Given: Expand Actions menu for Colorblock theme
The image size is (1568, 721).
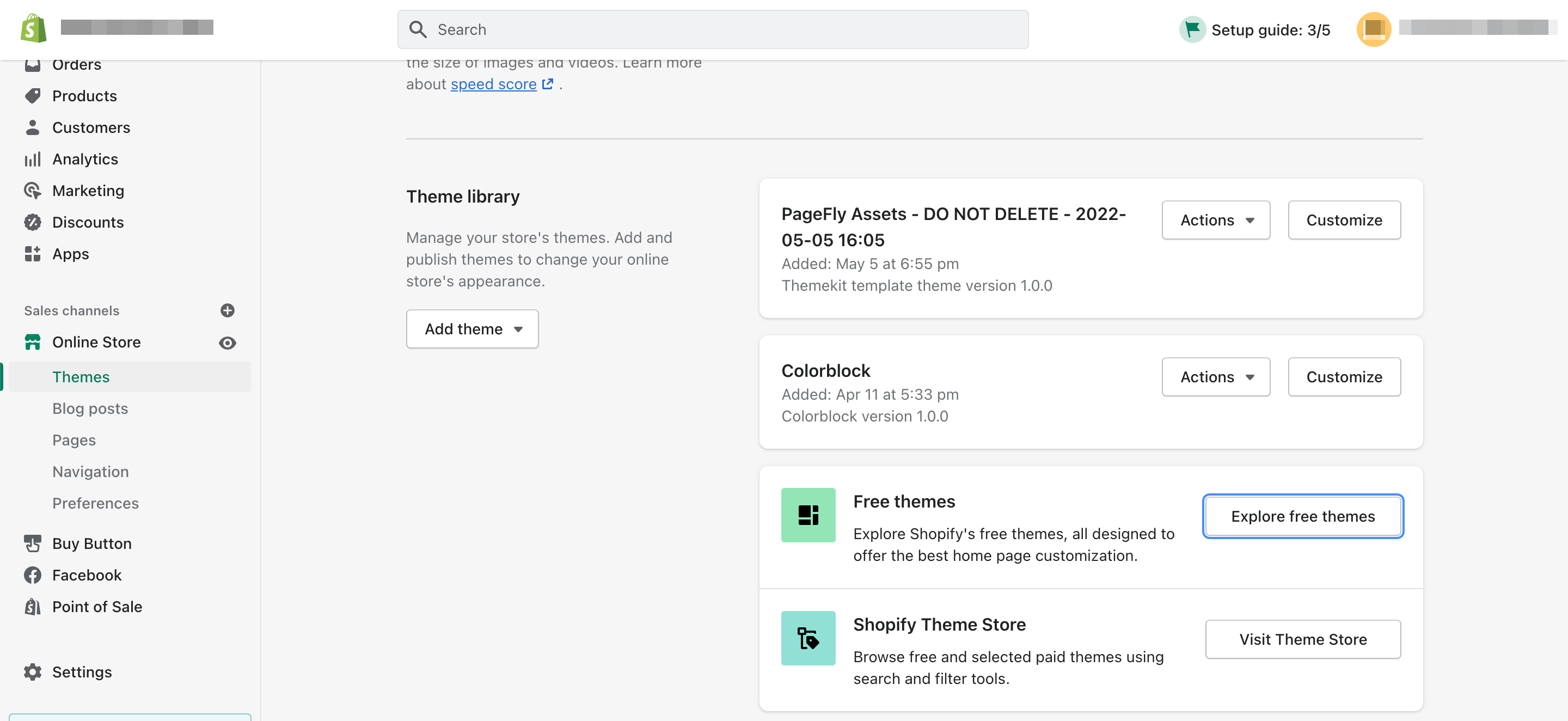Looking at the screenshot, I should click(x=1216, y=377).
